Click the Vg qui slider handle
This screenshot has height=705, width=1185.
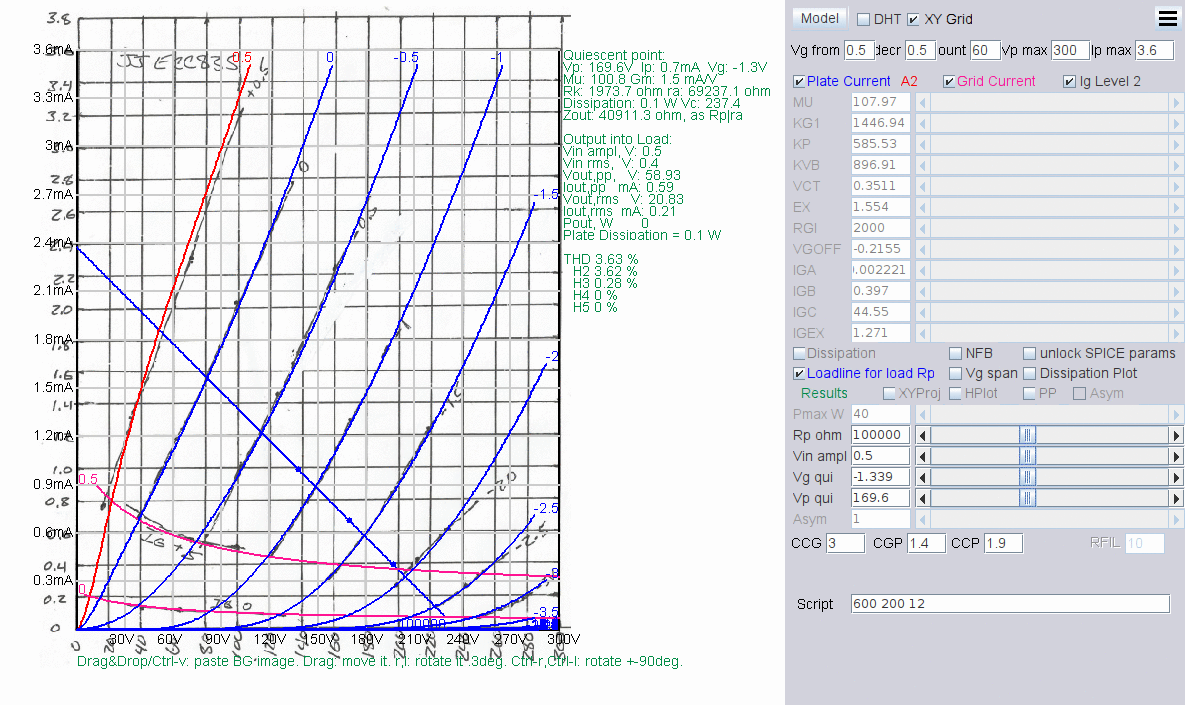coord(1028,477)
